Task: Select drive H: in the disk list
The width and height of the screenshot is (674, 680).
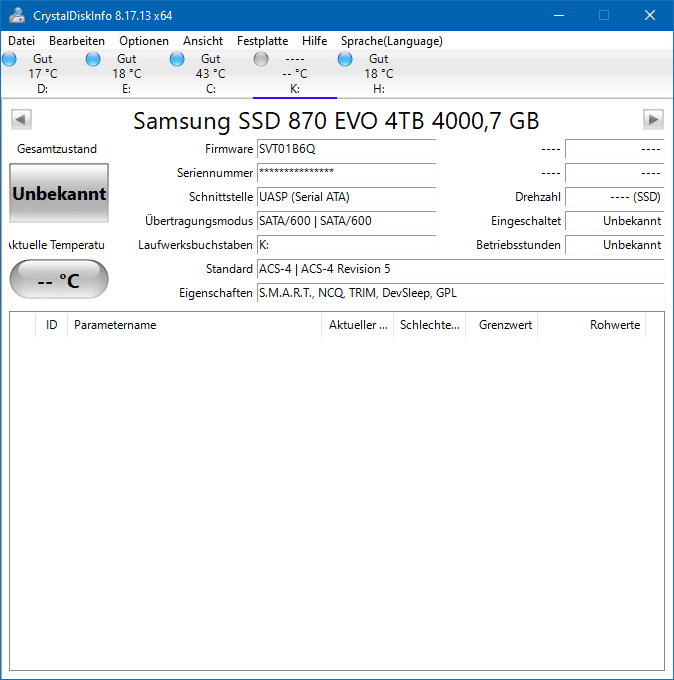Action: (379, 74)
